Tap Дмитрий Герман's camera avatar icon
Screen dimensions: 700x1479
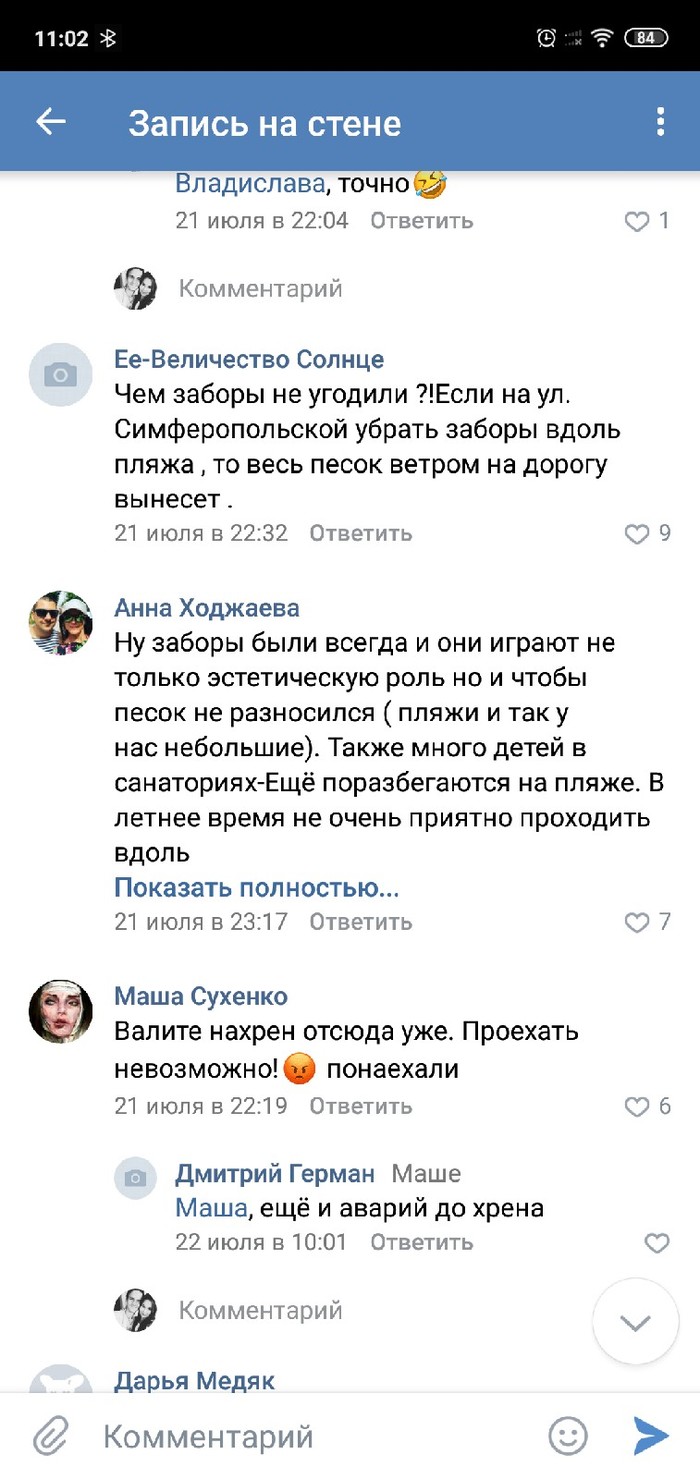coord(135,1178)
